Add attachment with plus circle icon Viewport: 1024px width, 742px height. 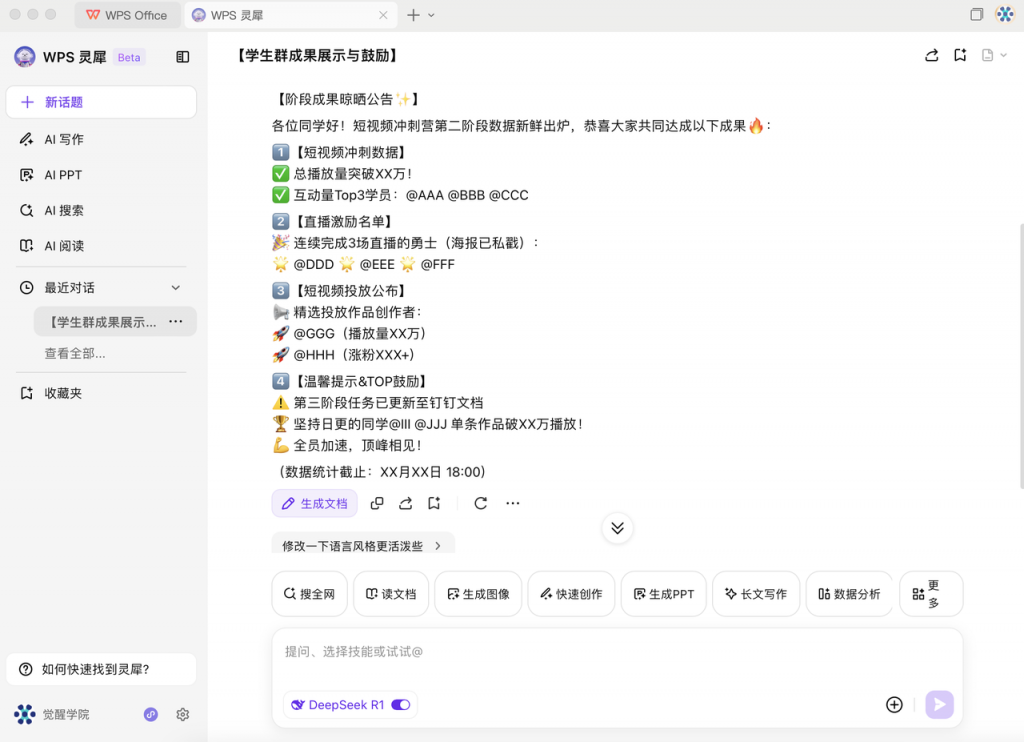[x=894, y=705]
